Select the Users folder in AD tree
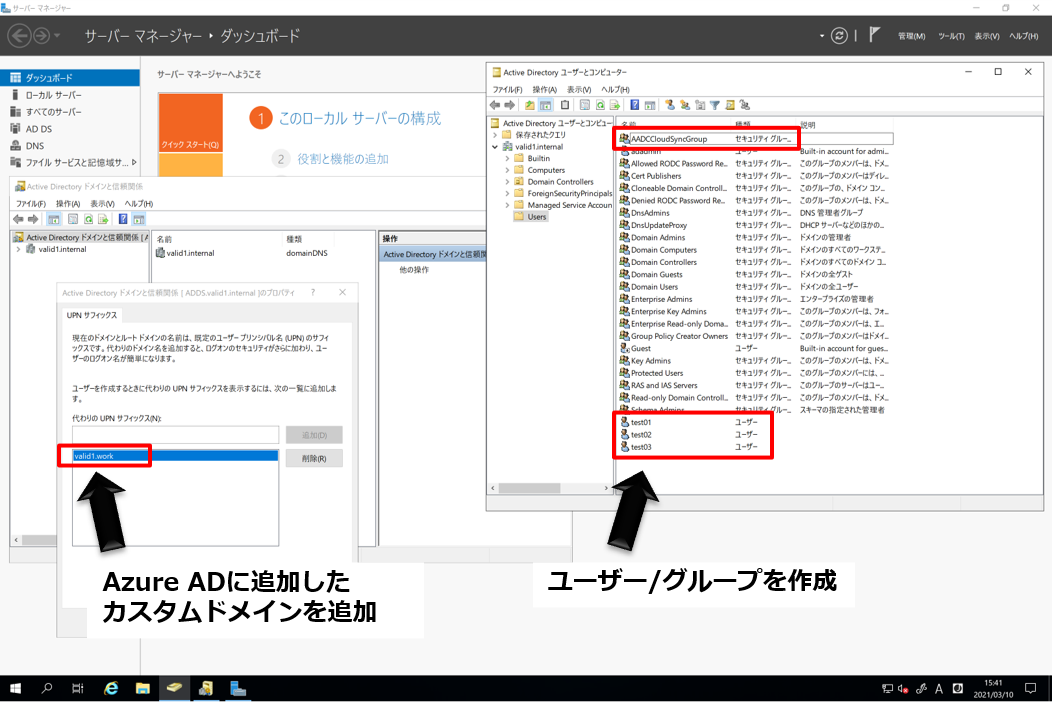Viewport: 1052px width, 702px height. [x=537, y=217]
